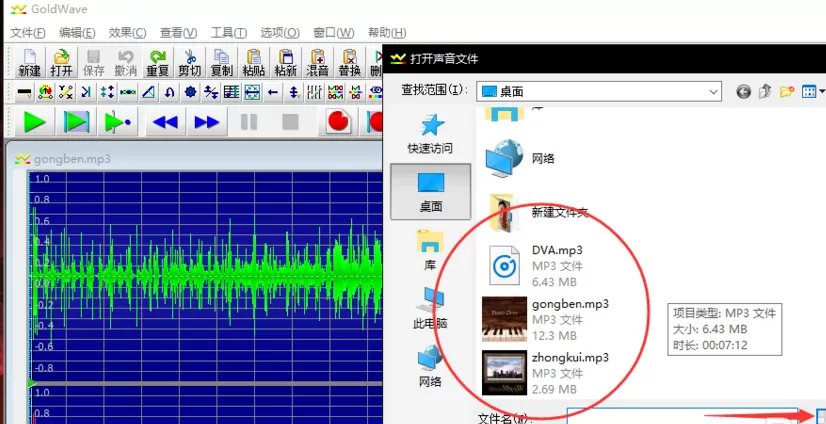Select 此电脑 in the dialog sidebar

430,307
